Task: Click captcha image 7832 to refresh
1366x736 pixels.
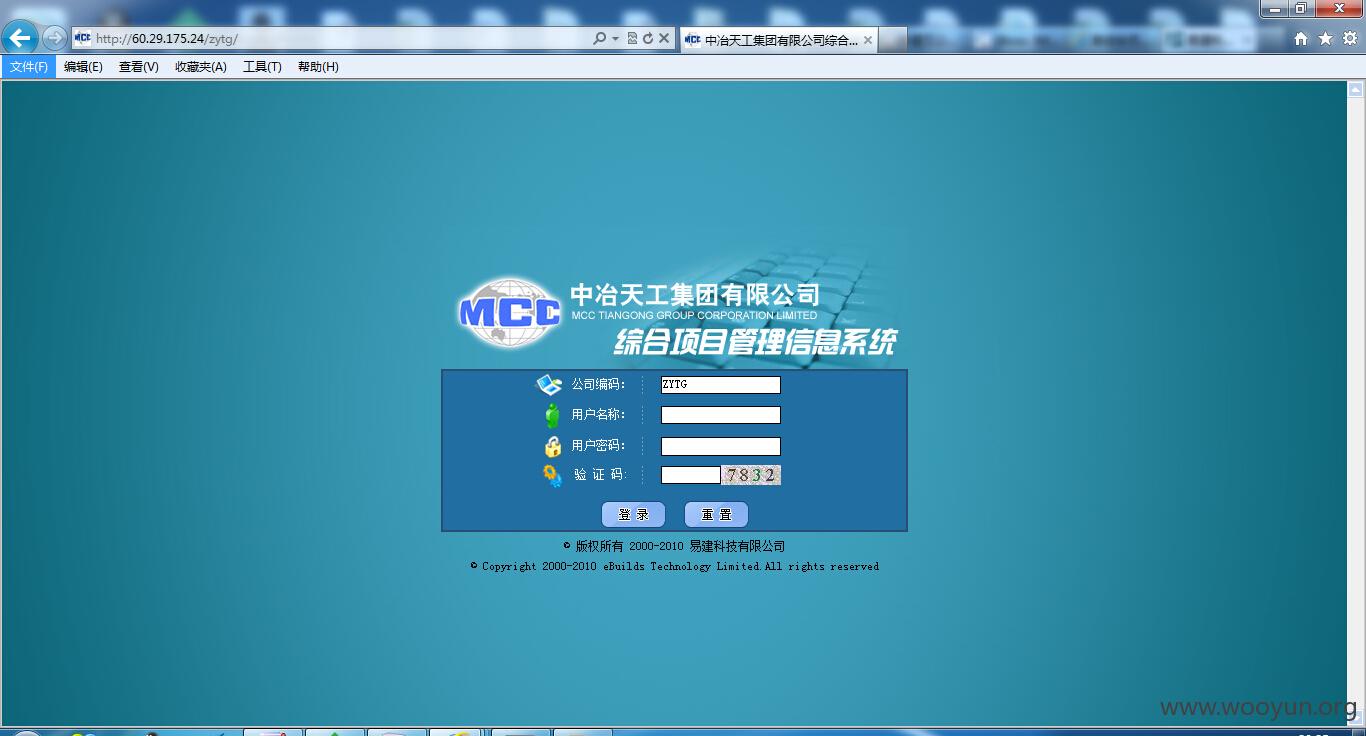Action: pyautogui.click(x=751, y=475)
